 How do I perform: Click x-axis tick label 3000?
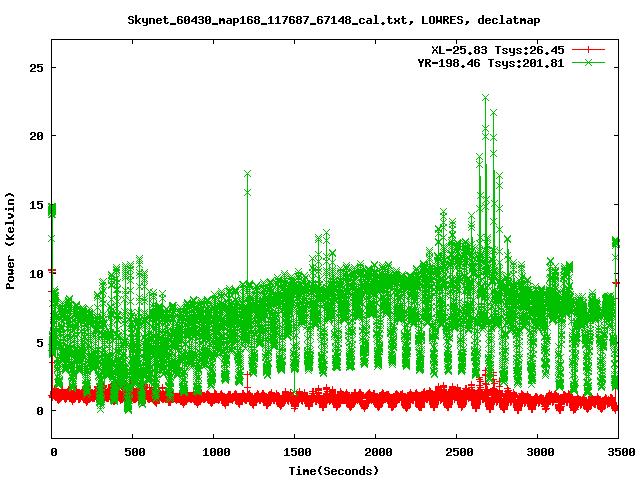(540, 452)
